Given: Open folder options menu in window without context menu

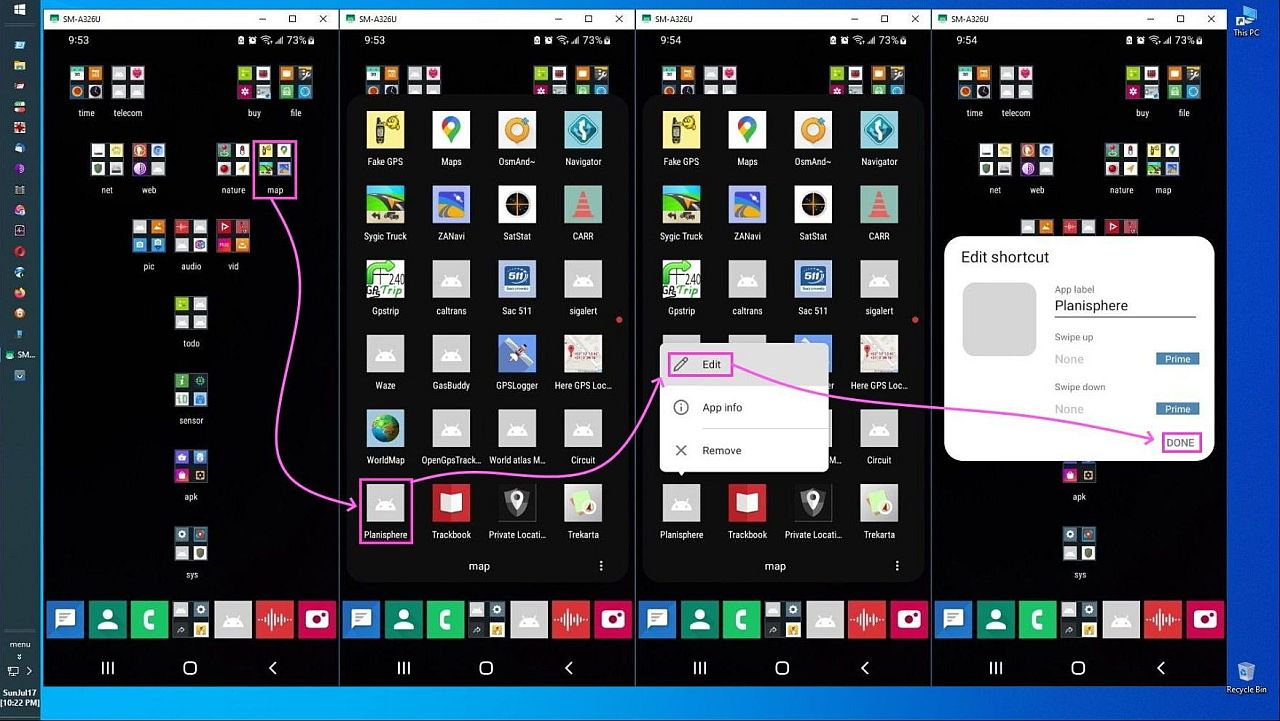Looking at the screenshot, I should [x=601, y=566].
